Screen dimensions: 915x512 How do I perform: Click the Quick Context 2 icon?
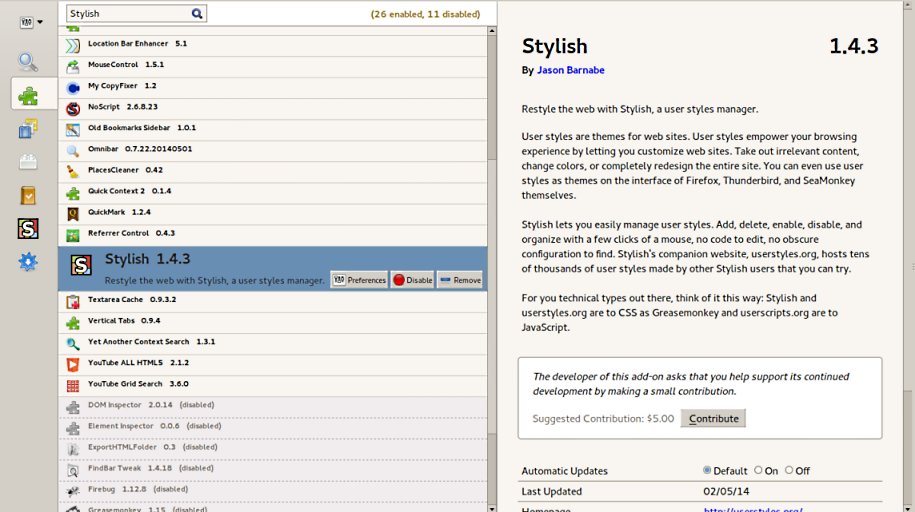(72, 193)
